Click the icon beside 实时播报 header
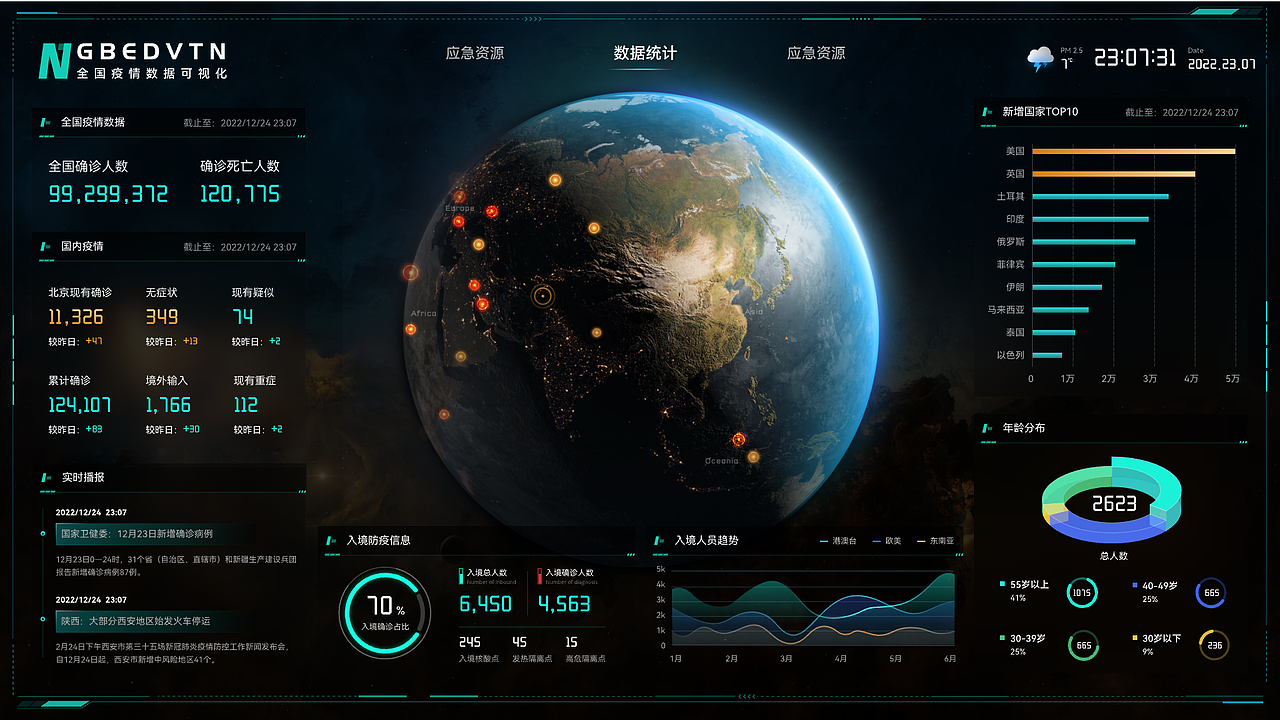 (45, 478)
